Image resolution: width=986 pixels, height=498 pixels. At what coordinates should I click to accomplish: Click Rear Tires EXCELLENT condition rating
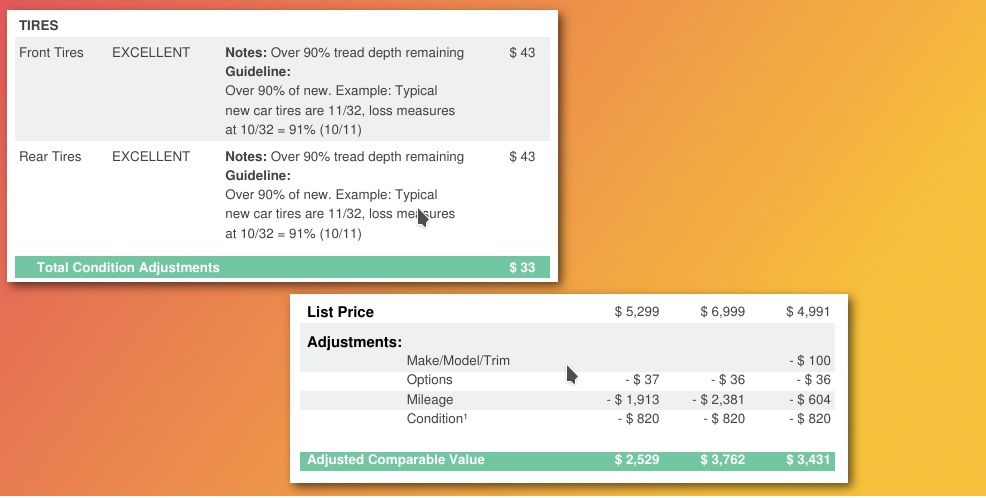pos(151,157)
